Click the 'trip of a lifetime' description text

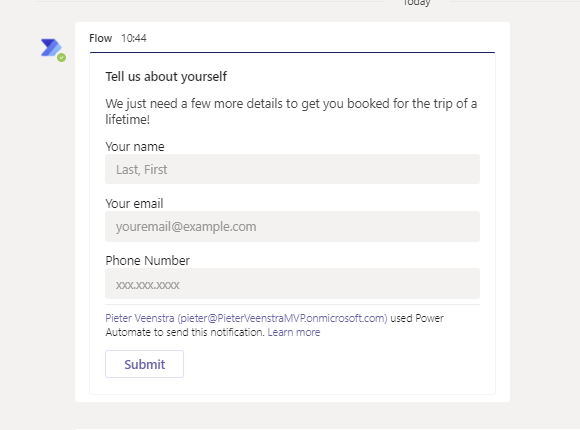click(x=291, y=111)
